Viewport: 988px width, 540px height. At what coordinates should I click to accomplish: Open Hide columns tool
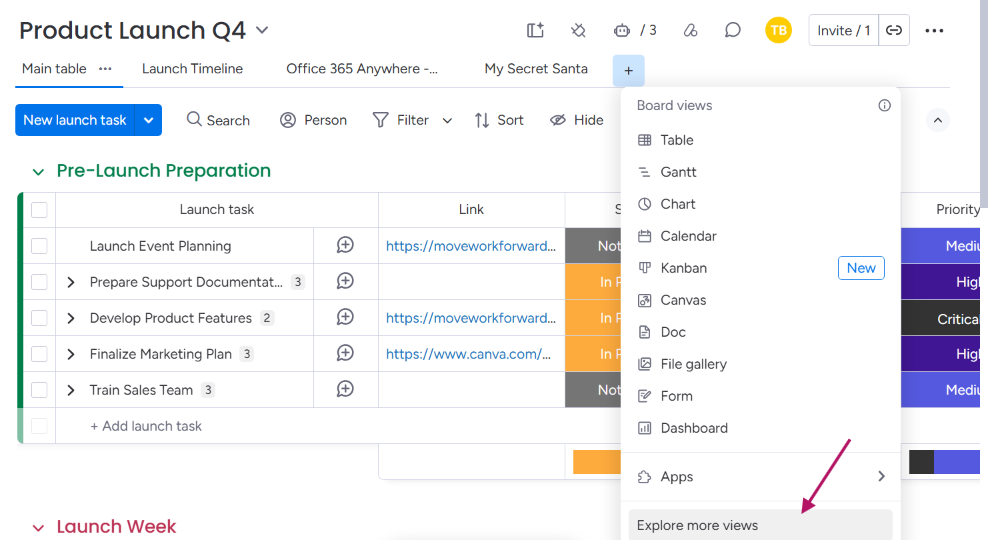coord(577,120)
